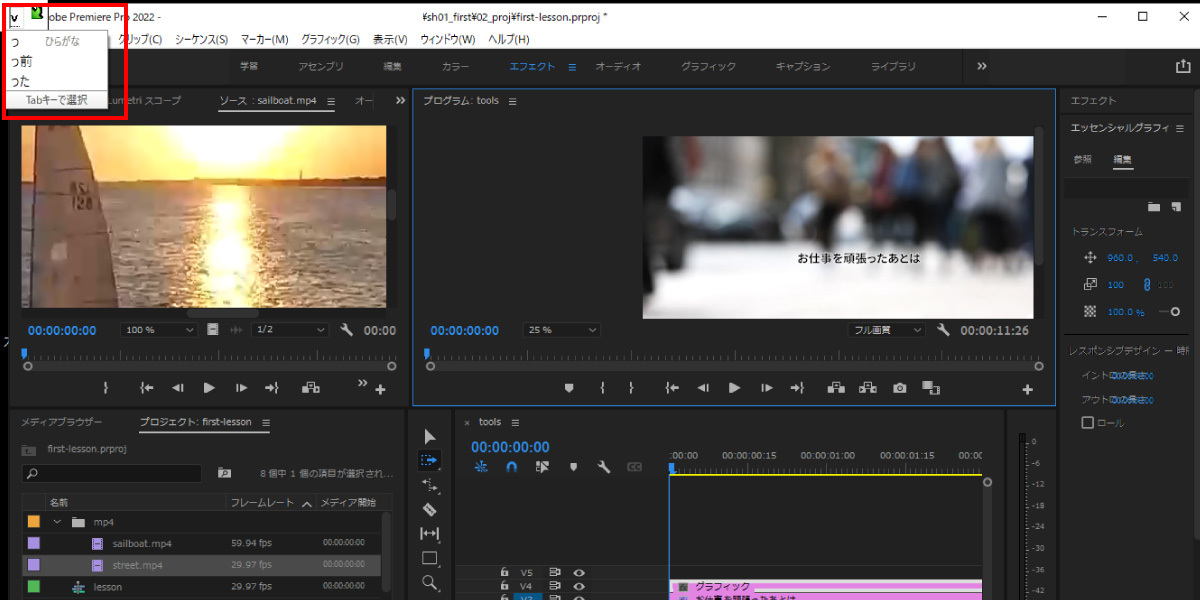Step forward one frame in Program monitor
This screenshot has width=1200, height=600.
pyautogui.click(x=766, y=388)
